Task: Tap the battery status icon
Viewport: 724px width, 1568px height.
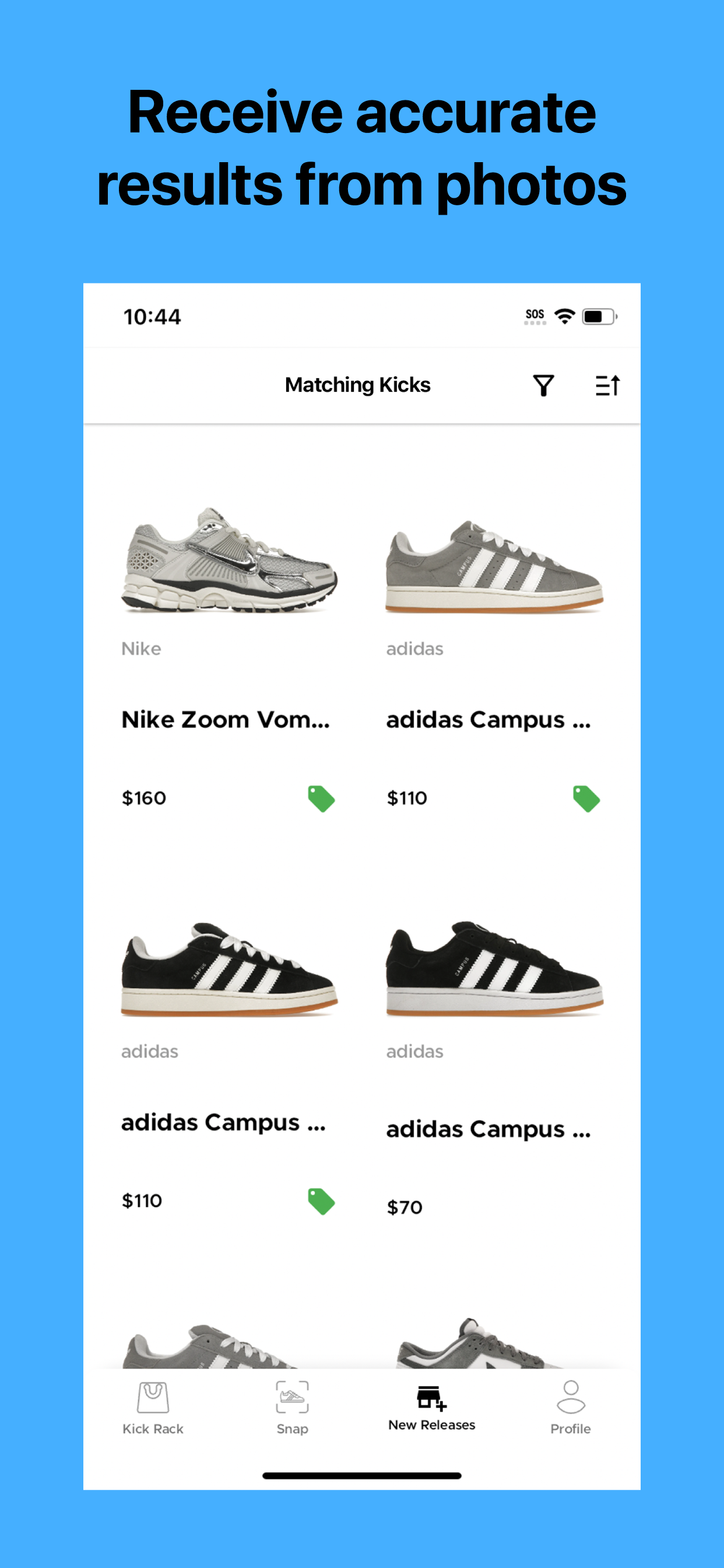Action: [x=600, y=317]
